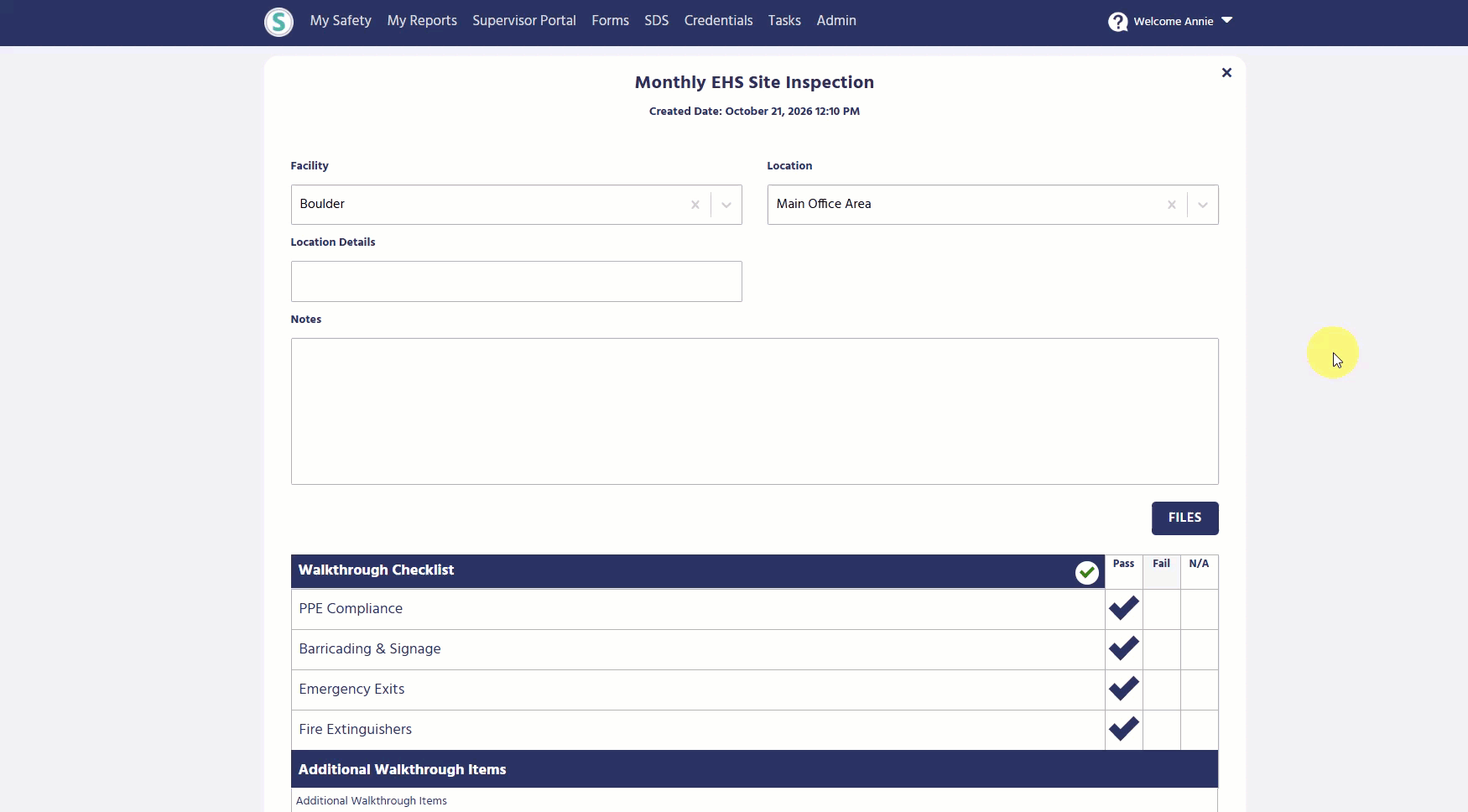The height and width of the screenshot is (812, 1468).
Task: Mark Fire Extinguishers as N/A
Action: click(x=1199, y=730)
